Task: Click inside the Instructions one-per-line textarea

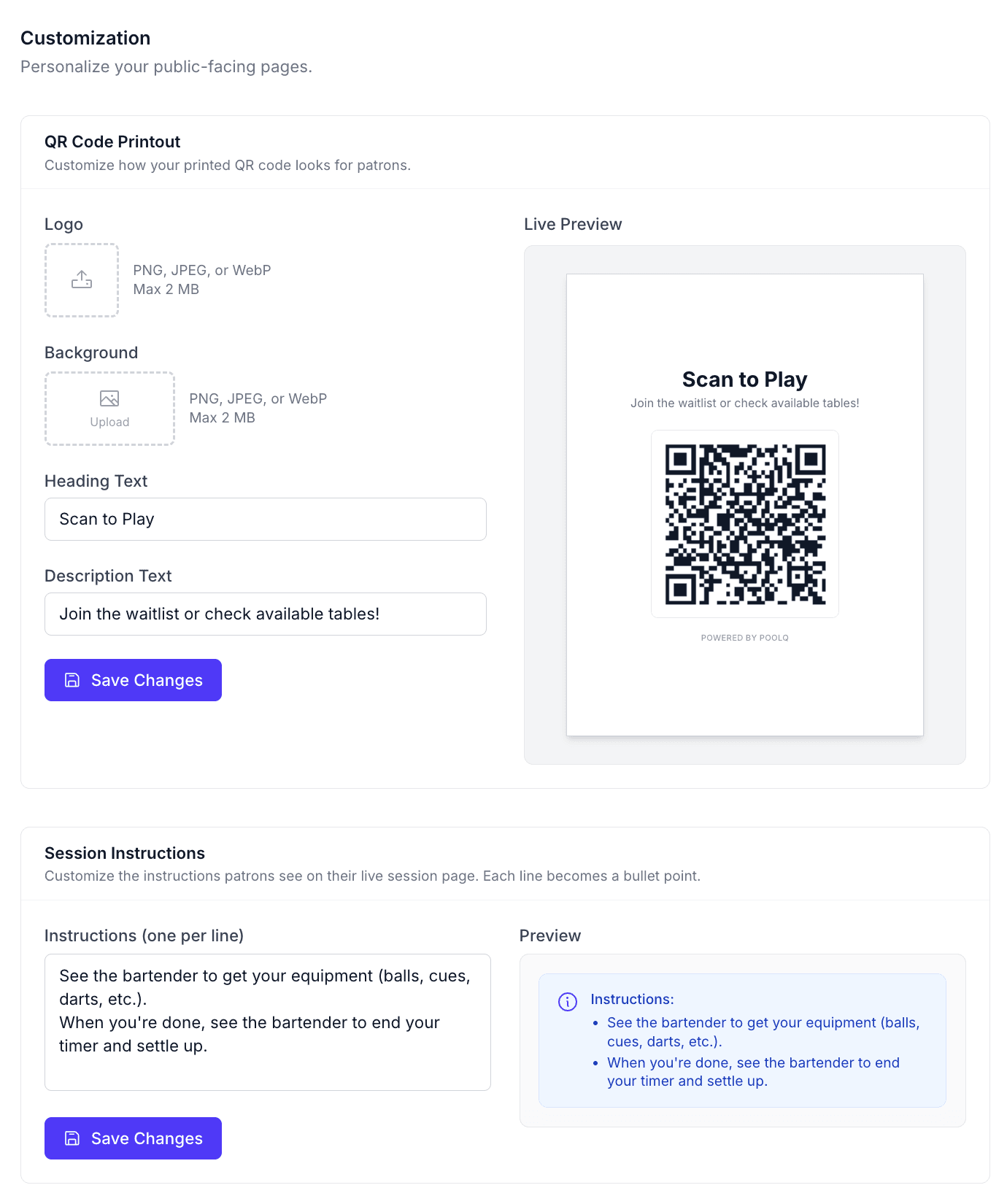Action: 268,1022
